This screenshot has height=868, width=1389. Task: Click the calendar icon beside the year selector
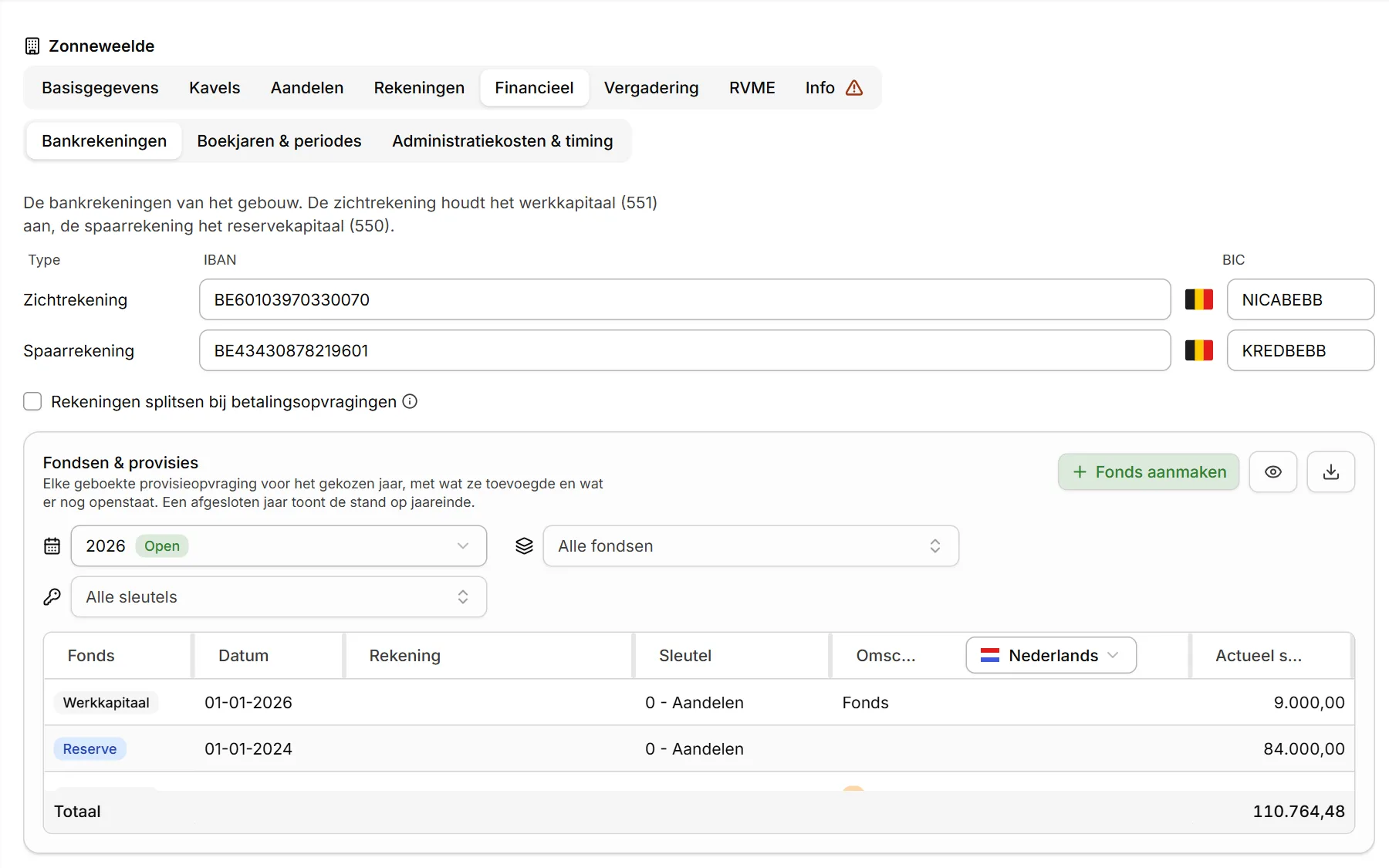click(x=52, y=546)
